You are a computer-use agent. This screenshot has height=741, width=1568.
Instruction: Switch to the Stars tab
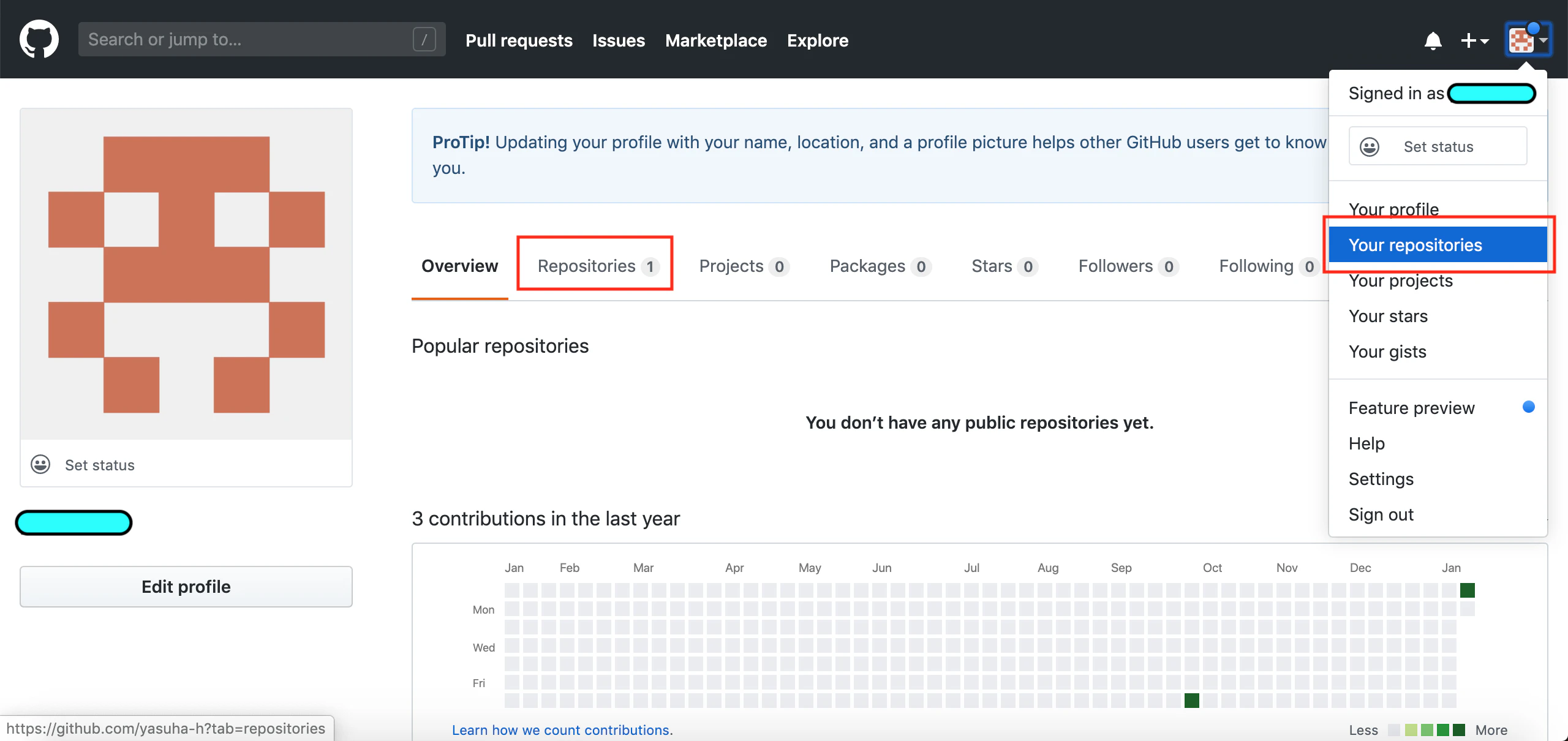tap(1005, 266)
